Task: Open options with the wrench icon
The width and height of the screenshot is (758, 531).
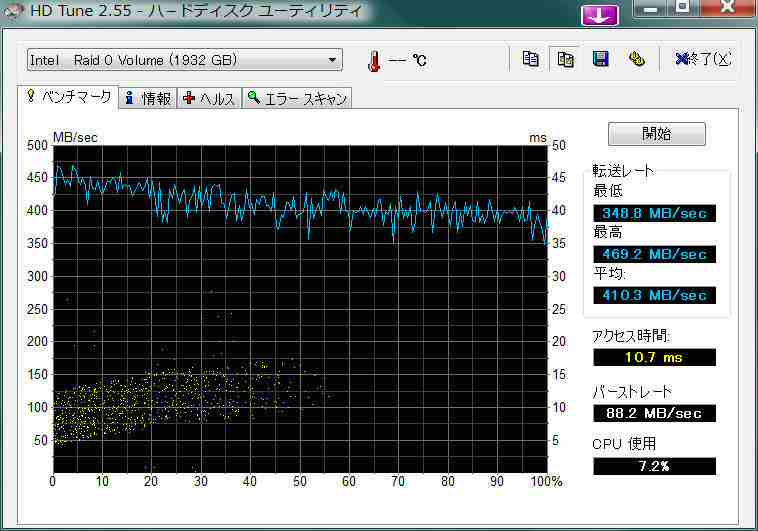Action: (636, 59)
